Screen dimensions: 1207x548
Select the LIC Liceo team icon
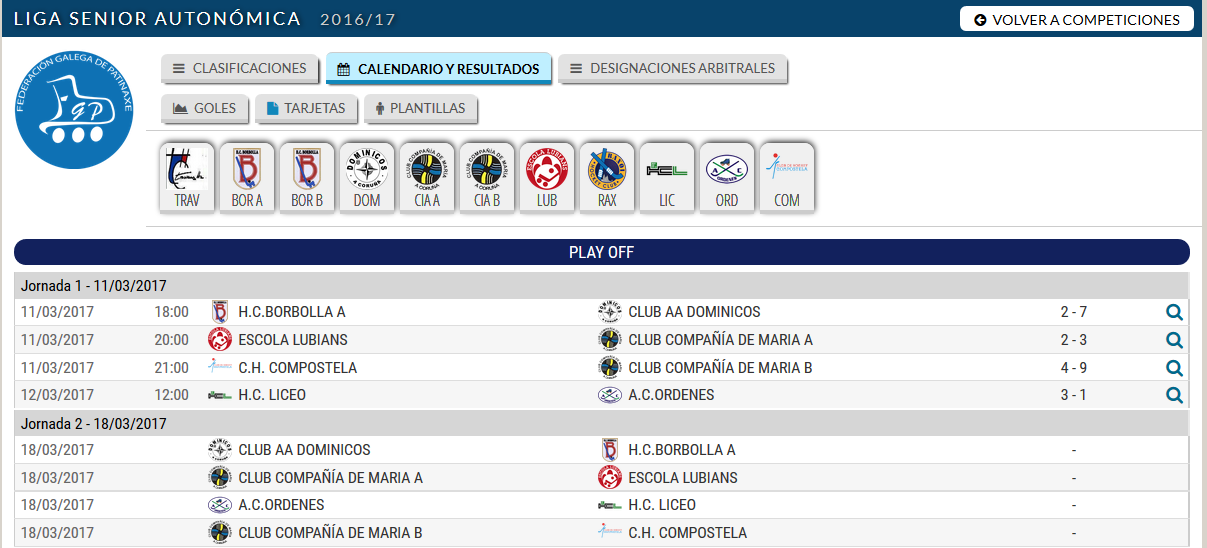click(667, 178)
